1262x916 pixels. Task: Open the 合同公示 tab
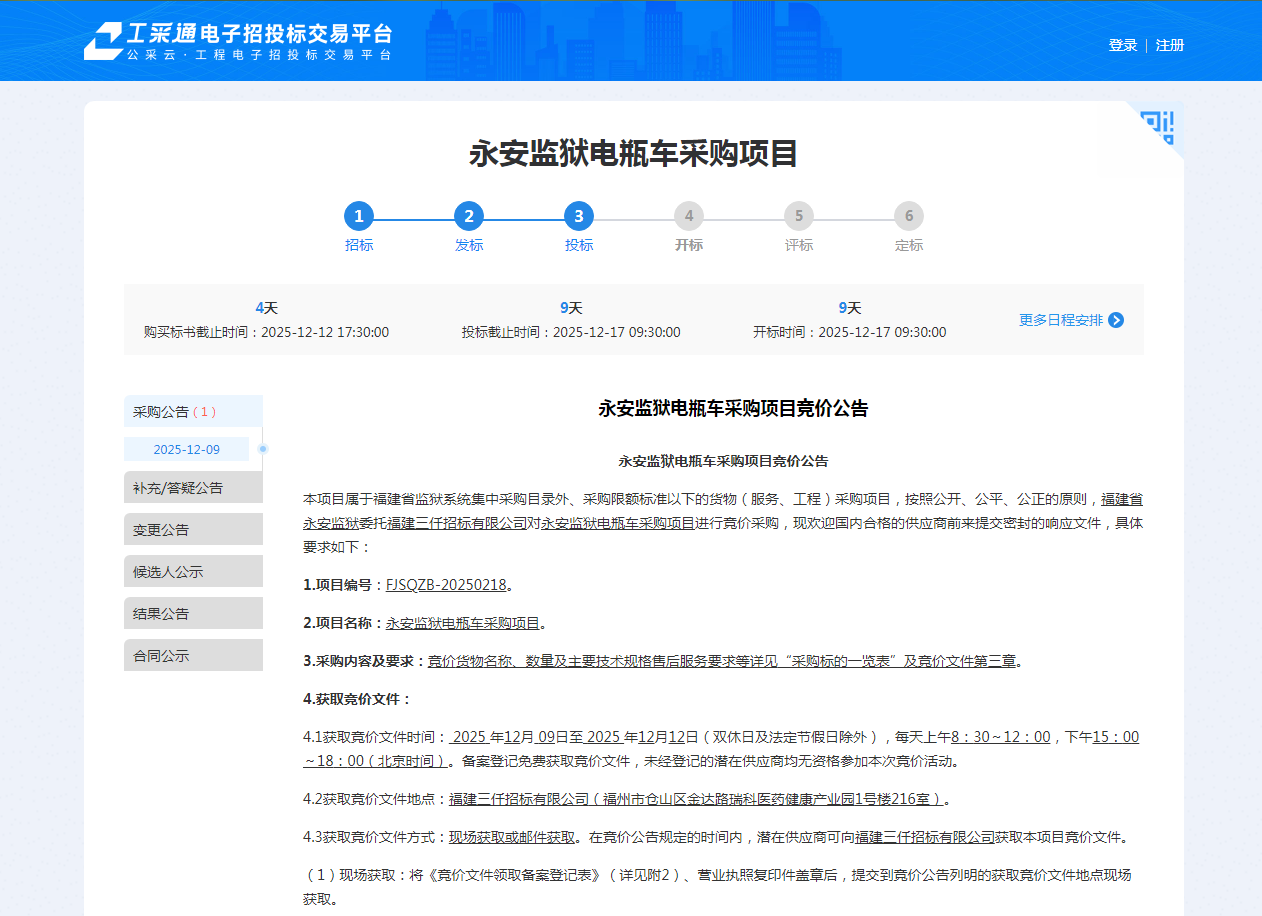(x=193, y=656)
